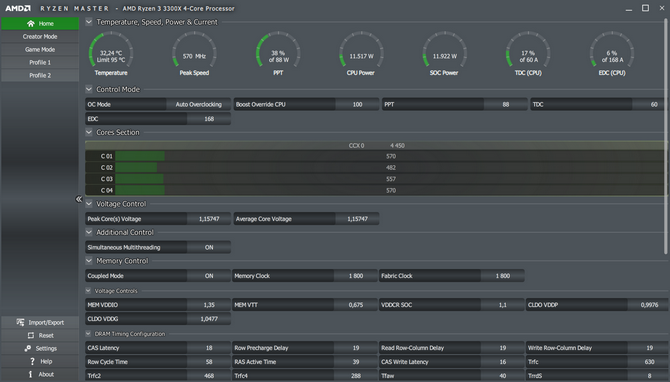Collapse the Control Mode section
Viewport: 670px width, 382px height.
pyautogui.click(x=89, y=89)
